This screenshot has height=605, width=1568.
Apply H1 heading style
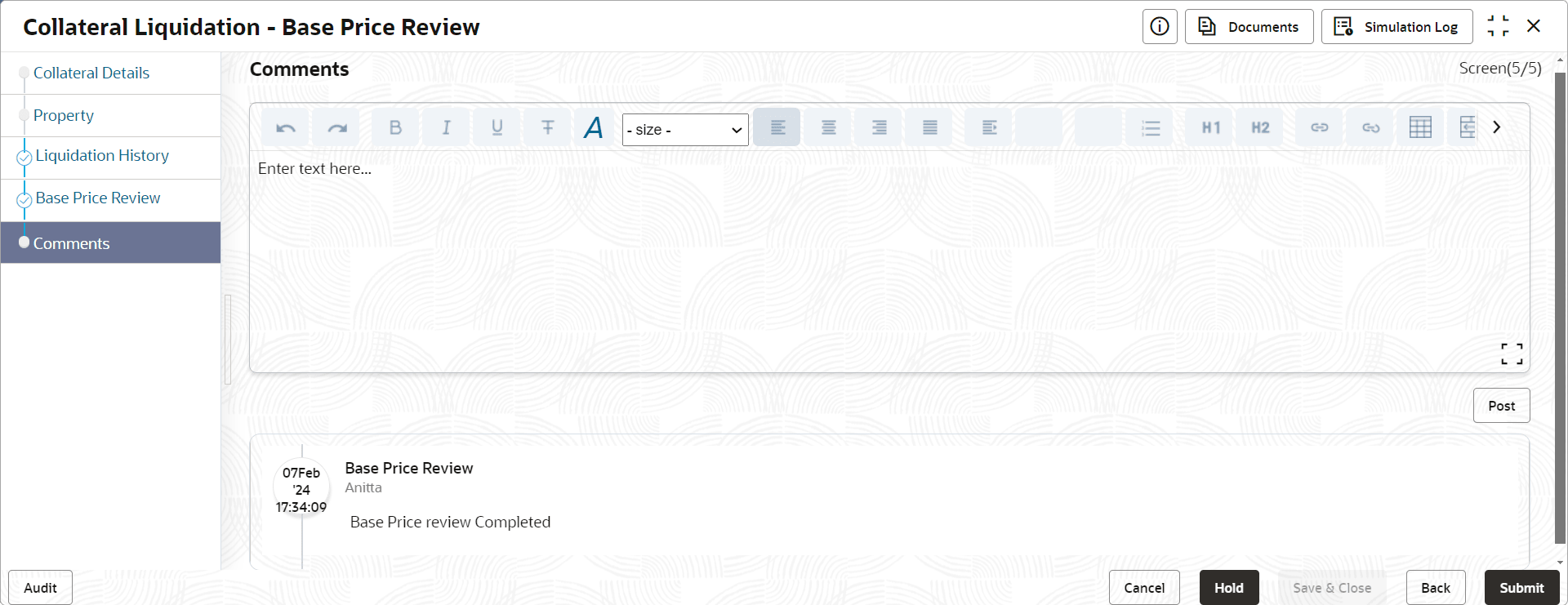coord(1210,127)
